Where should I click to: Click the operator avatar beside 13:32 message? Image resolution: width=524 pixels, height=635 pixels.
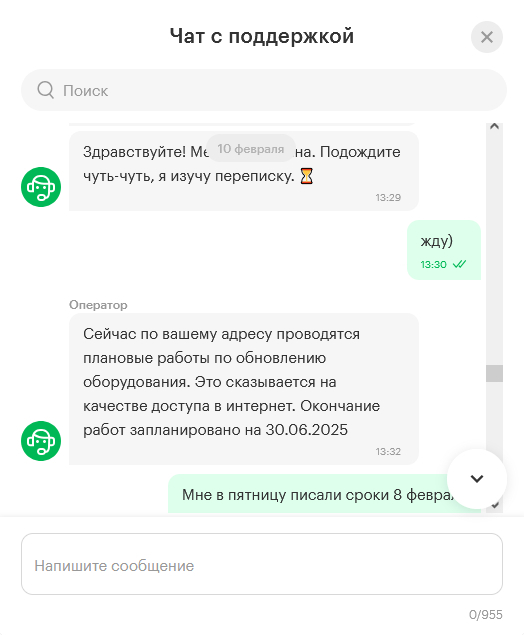point(41,441)
